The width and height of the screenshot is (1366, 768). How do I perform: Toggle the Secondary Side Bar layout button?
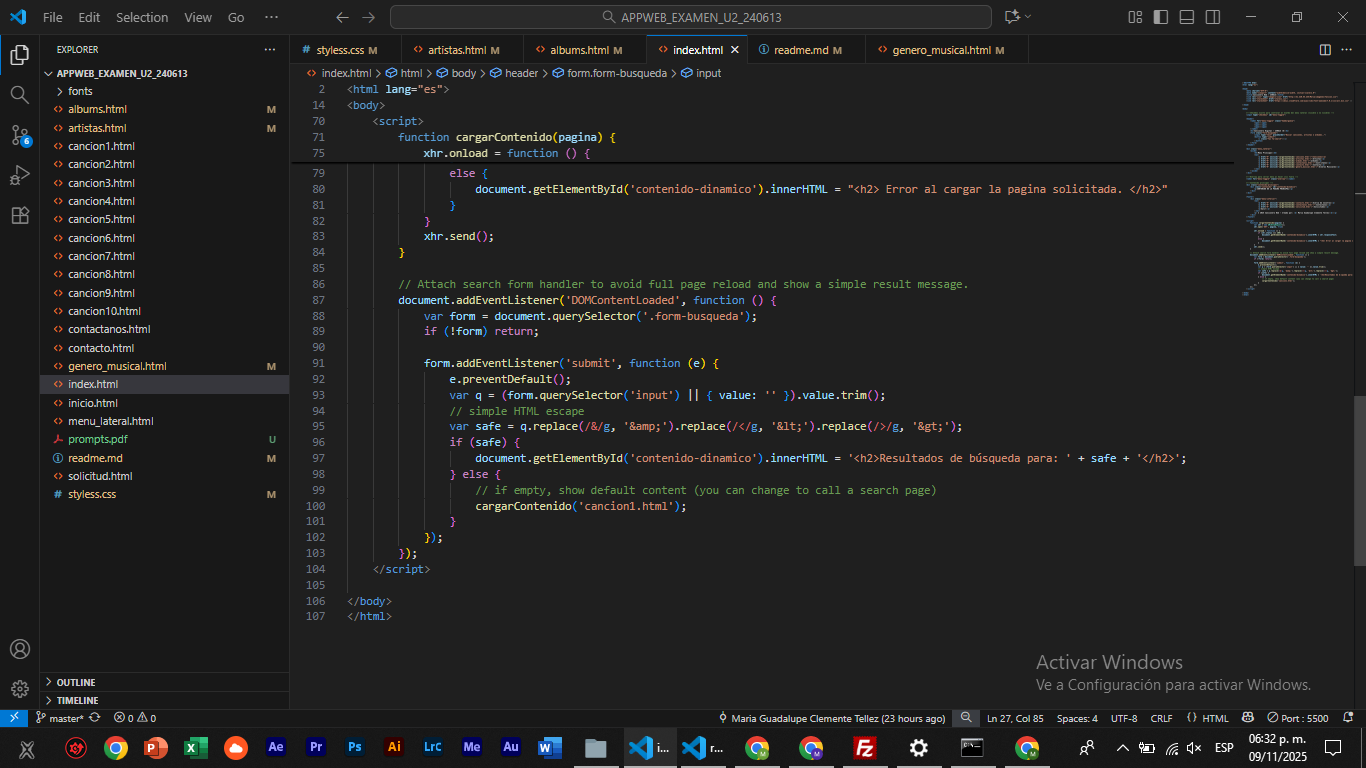tap(1212, 17)
